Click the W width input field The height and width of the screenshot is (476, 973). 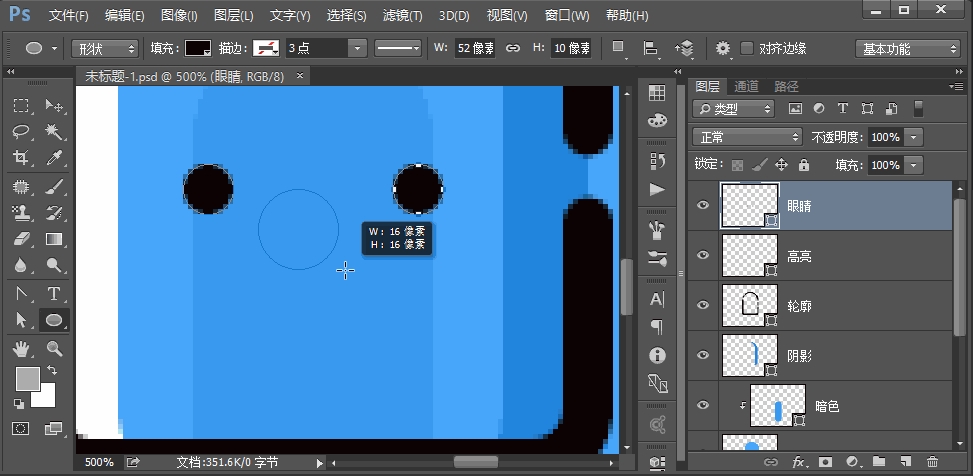tap(474, 48)
